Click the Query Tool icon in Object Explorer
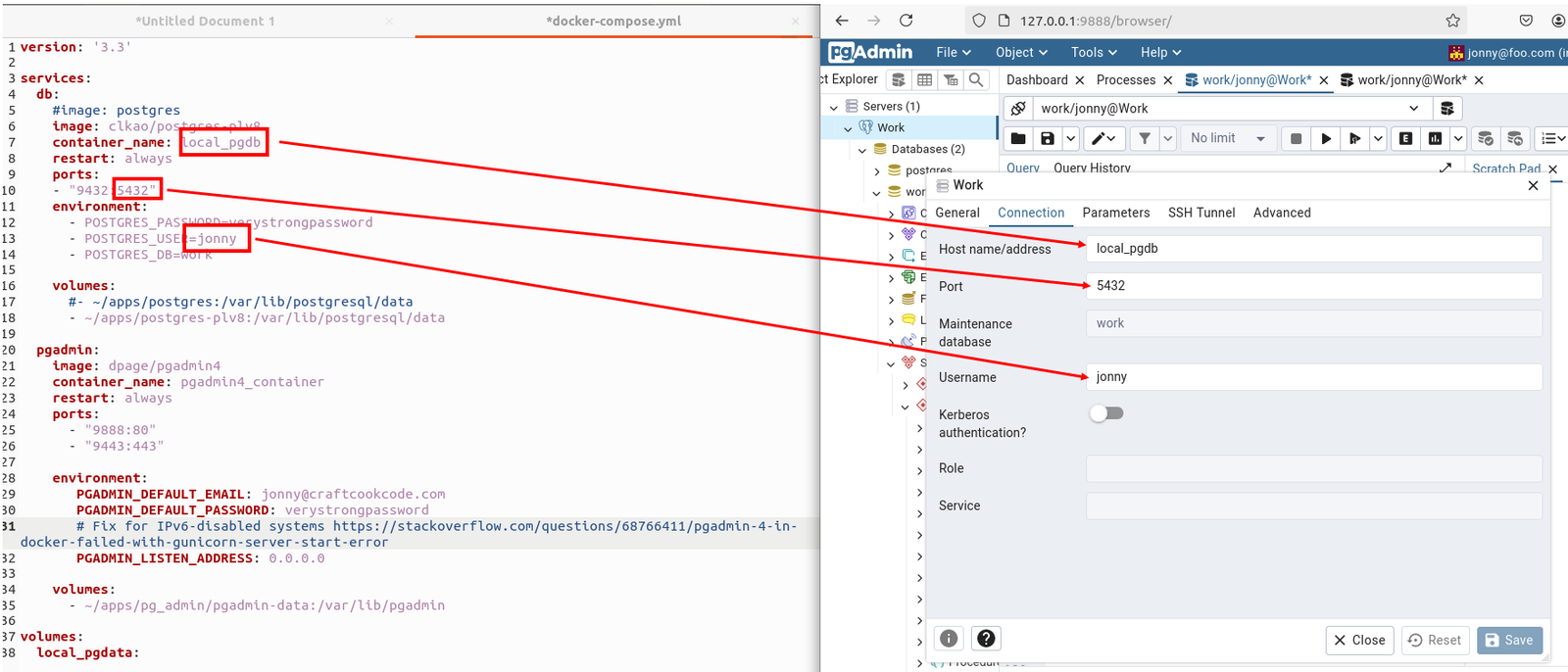The height and width of the screenshot is (672, 1568). pyautogui.click(x=899, y=79)
